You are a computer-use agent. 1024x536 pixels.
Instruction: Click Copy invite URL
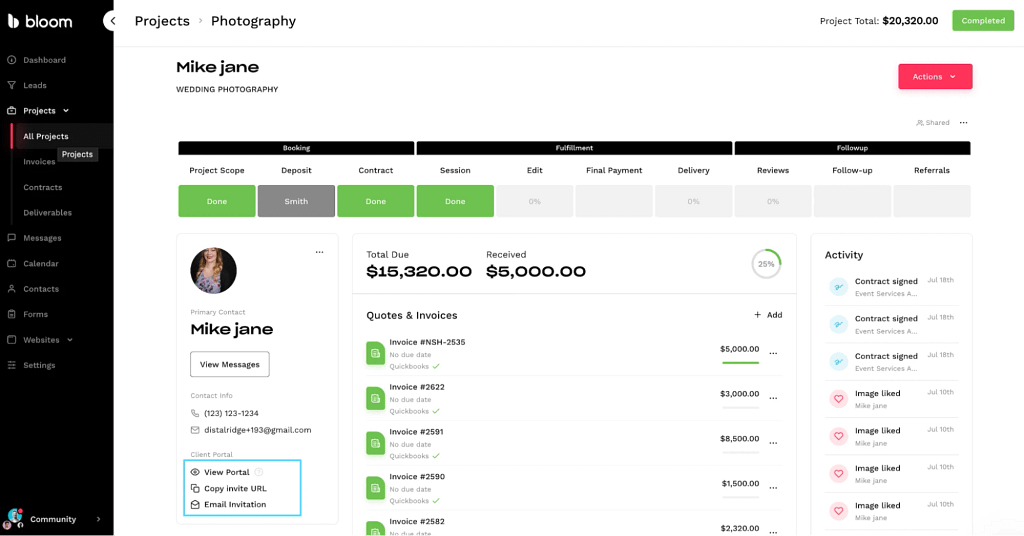[x=235, y=488]
